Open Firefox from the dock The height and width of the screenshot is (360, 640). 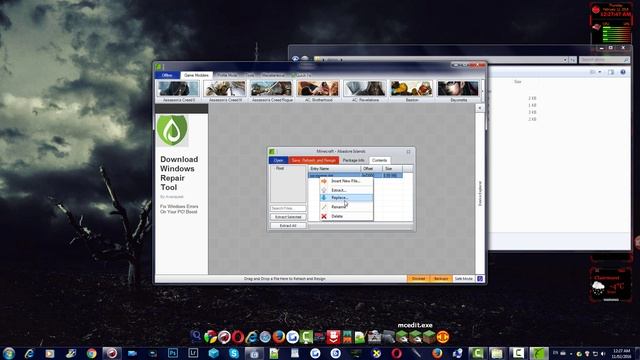pos(279,337)
